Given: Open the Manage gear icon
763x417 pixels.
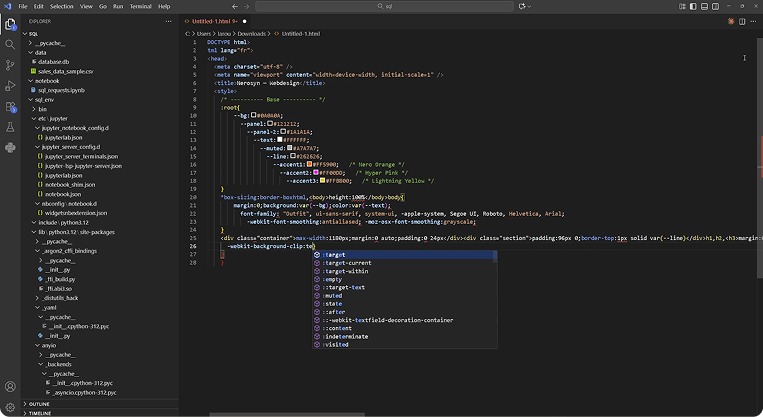Looking at the screenshot, I should point(10,407).
